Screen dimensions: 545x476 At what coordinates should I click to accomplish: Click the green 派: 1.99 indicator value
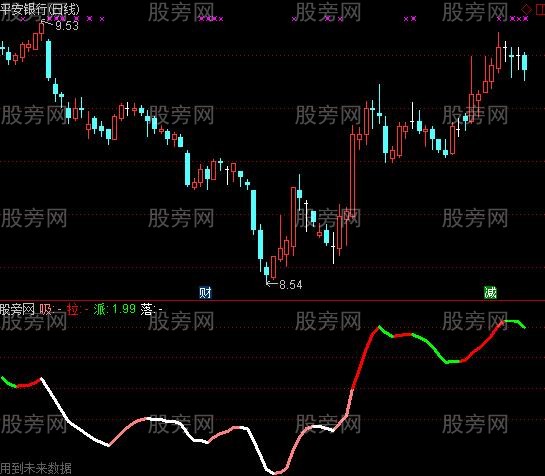pos(114,309)
